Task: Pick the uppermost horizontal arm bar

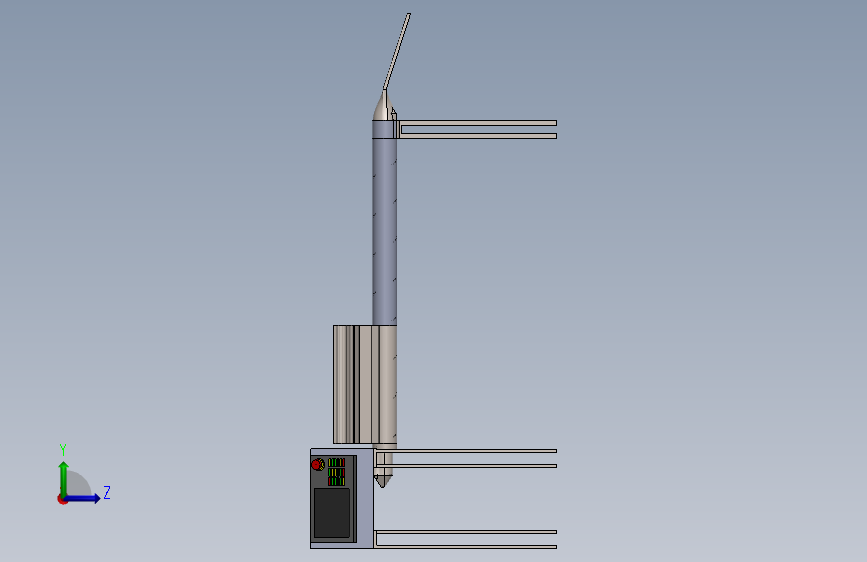Action: (478, 123)
